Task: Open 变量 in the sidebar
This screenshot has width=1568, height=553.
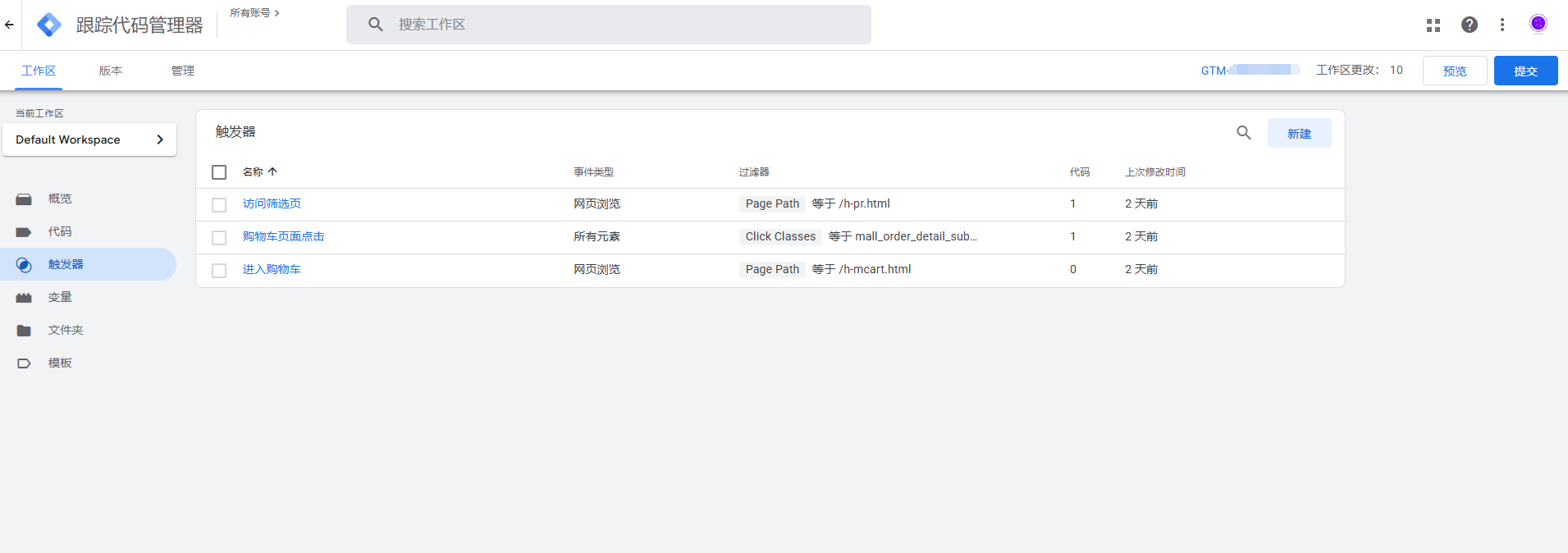Action: 60,297
